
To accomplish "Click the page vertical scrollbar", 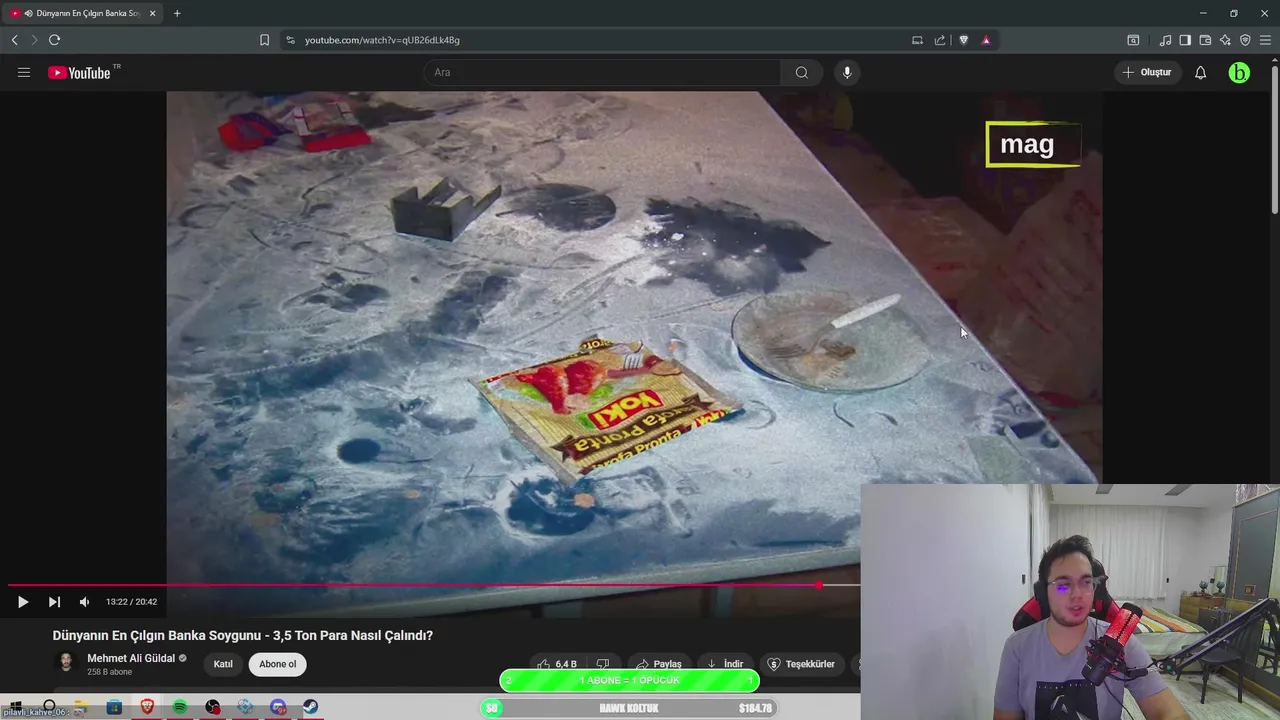I will pyautogui.click(x=1274, y=140).
